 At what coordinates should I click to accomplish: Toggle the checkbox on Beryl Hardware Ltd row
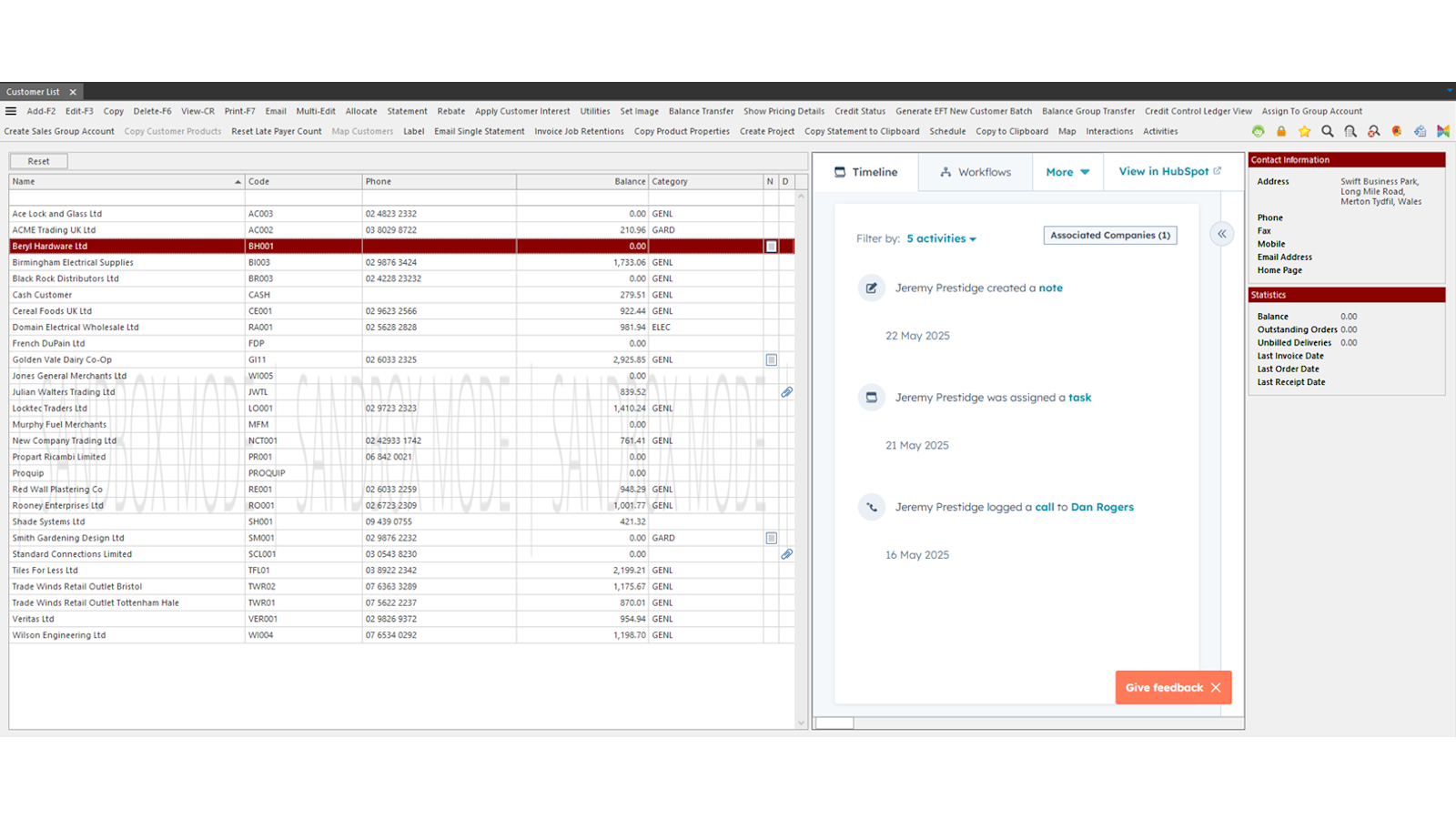coord(770,246)
